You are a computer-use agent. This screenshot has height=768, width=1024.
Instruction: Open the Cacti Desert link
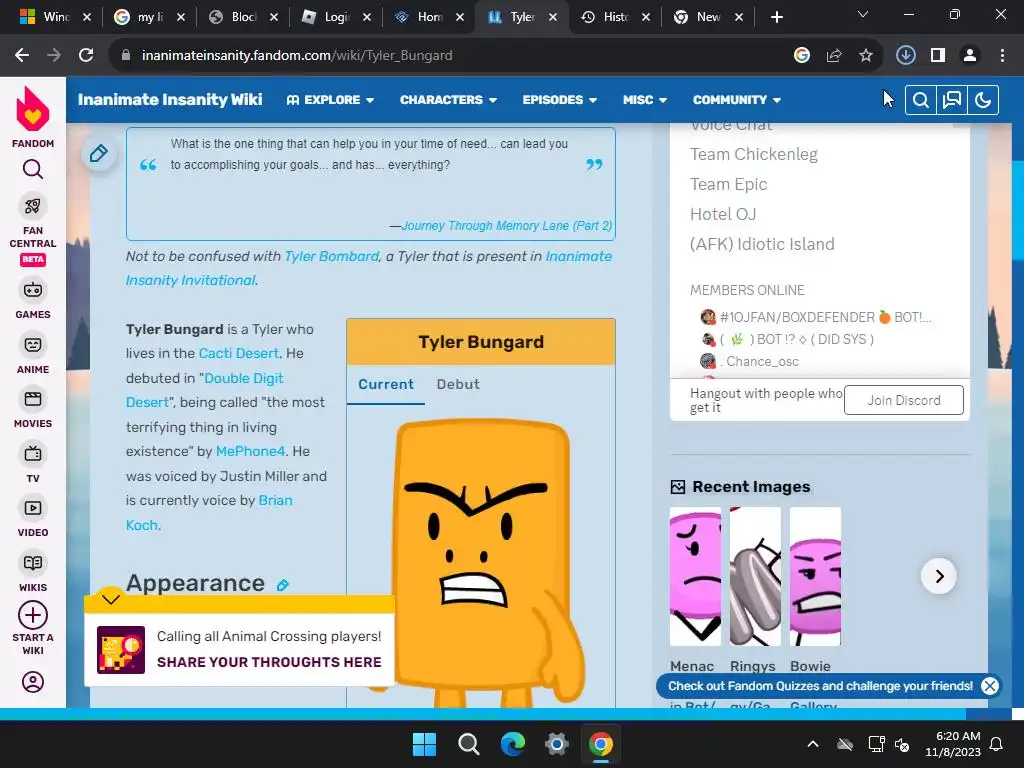coord(238,353)
